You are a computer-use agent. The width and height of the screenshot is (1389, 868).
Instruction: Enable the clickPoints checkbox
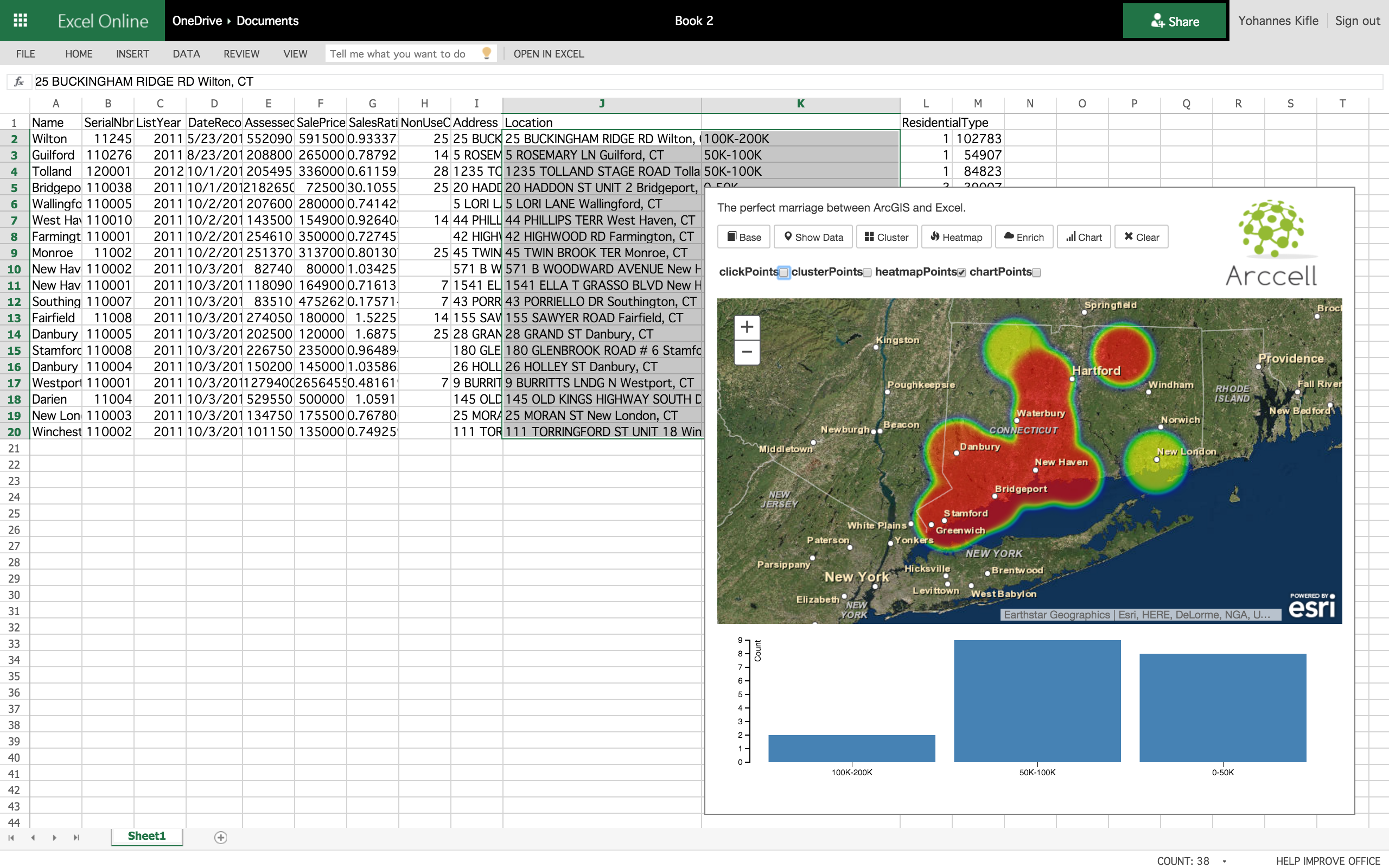(x=783, y=273)
